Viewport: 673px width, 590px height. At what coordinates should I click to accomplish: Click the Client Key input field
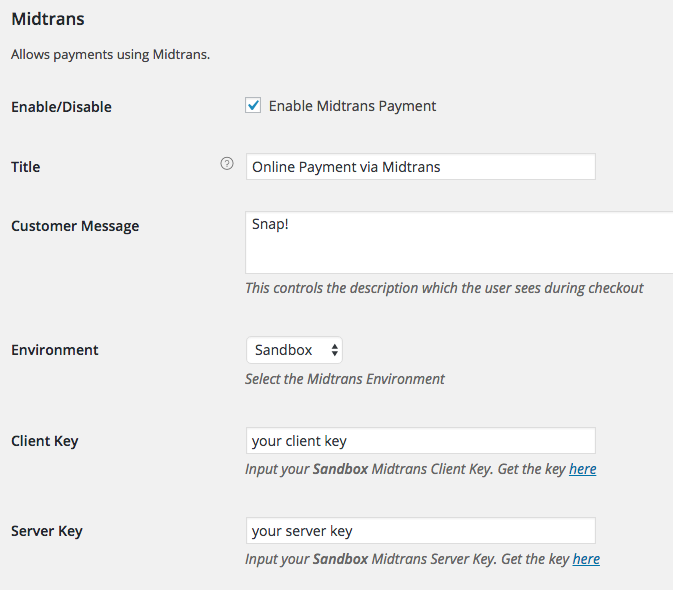[420, 441]
